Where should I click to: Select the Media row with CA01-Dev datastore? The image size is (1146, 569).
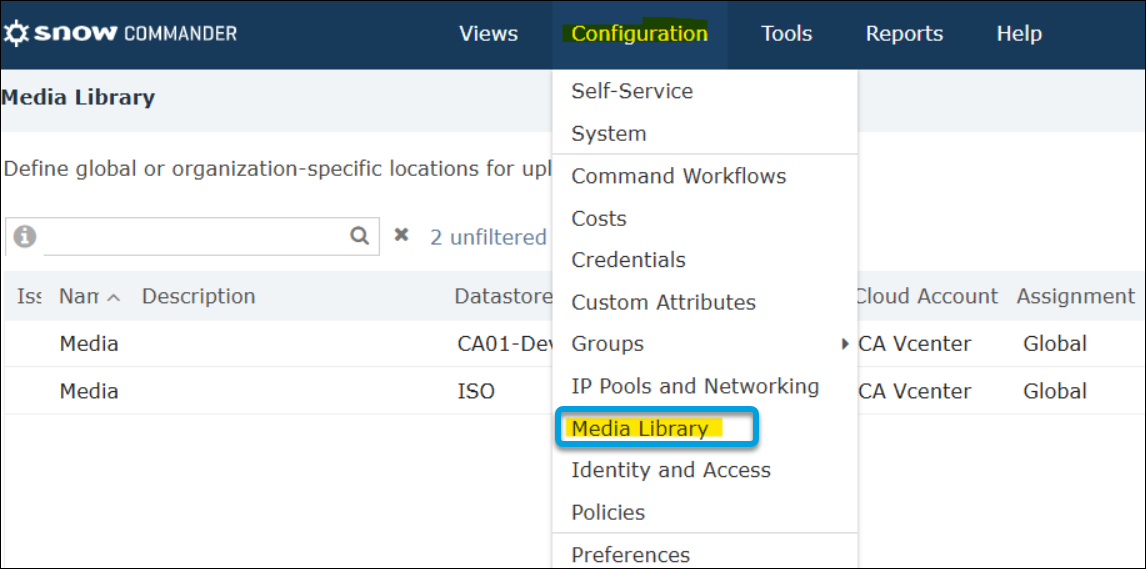573,343
